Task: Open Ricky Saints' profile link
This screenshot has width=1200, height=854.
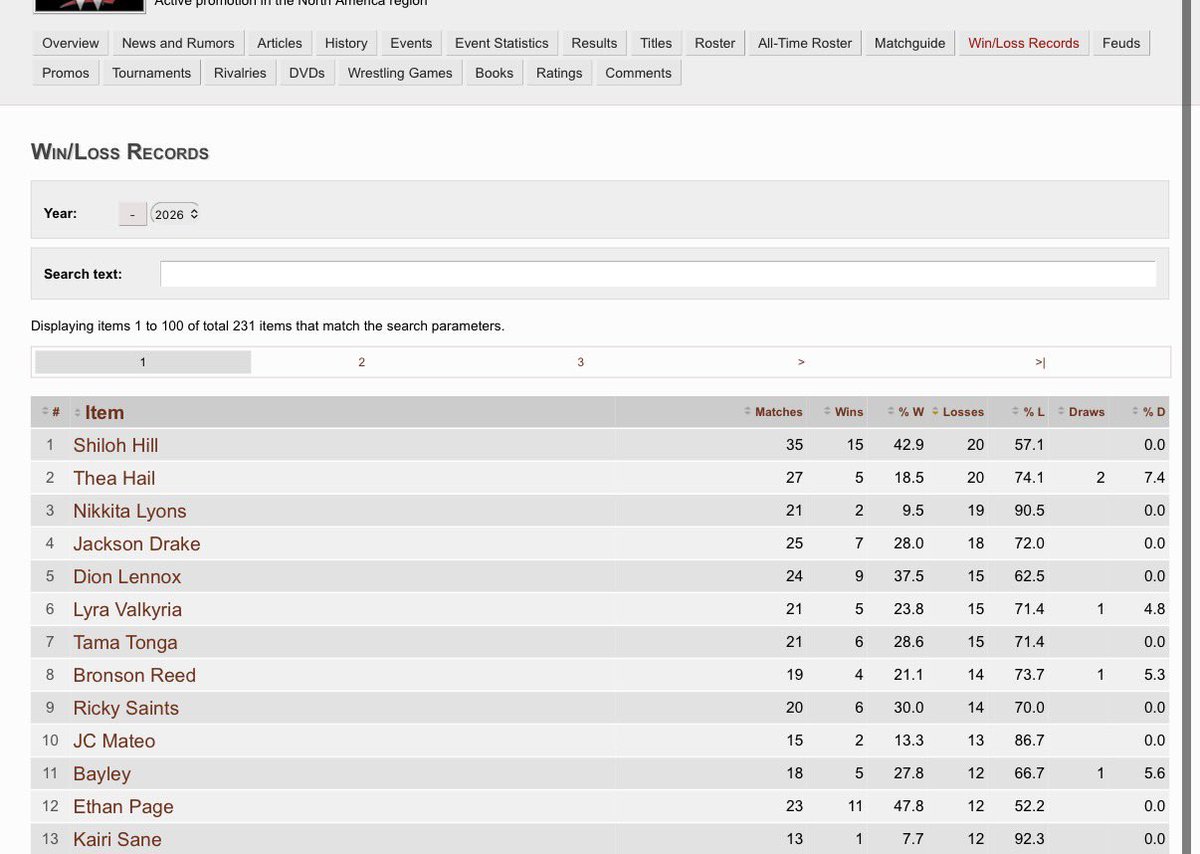Action: pyautogui.click(x=126, y=708)
